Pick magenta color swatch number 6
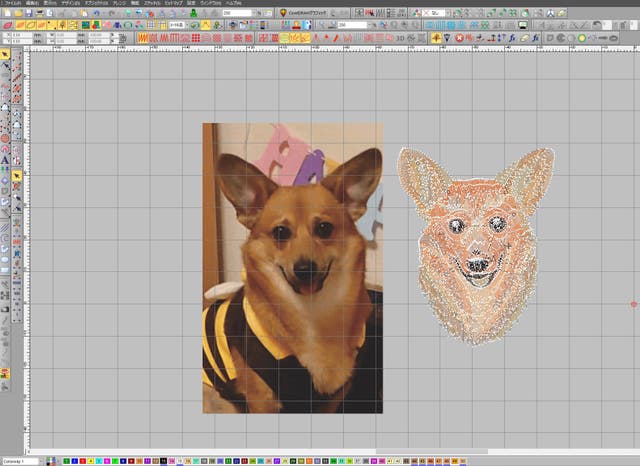Viewport: 640px width, 466px height. click(107, 461)
